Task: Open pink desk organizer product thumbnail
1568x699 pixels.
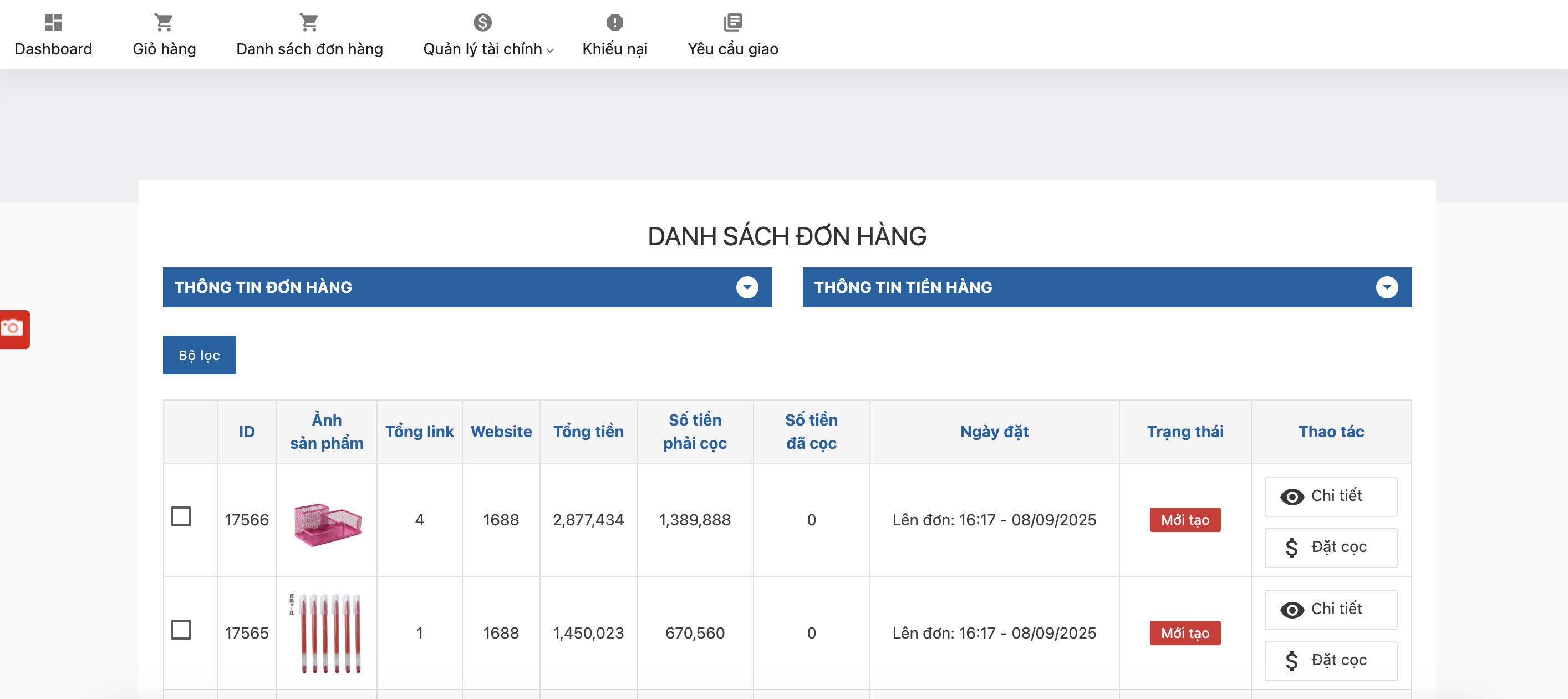Action: [327, 523]
